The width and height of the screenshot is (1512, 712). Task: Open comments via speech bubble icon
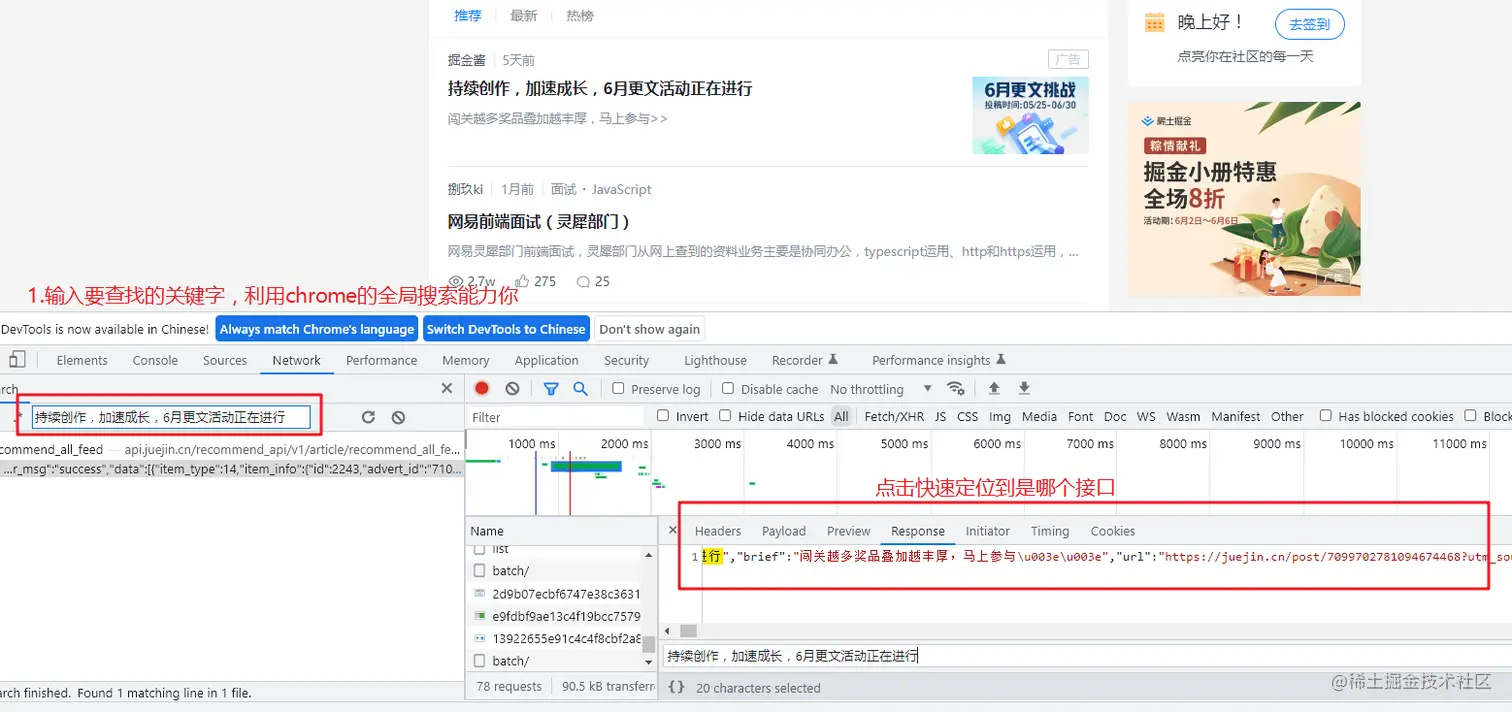point(583,282)
